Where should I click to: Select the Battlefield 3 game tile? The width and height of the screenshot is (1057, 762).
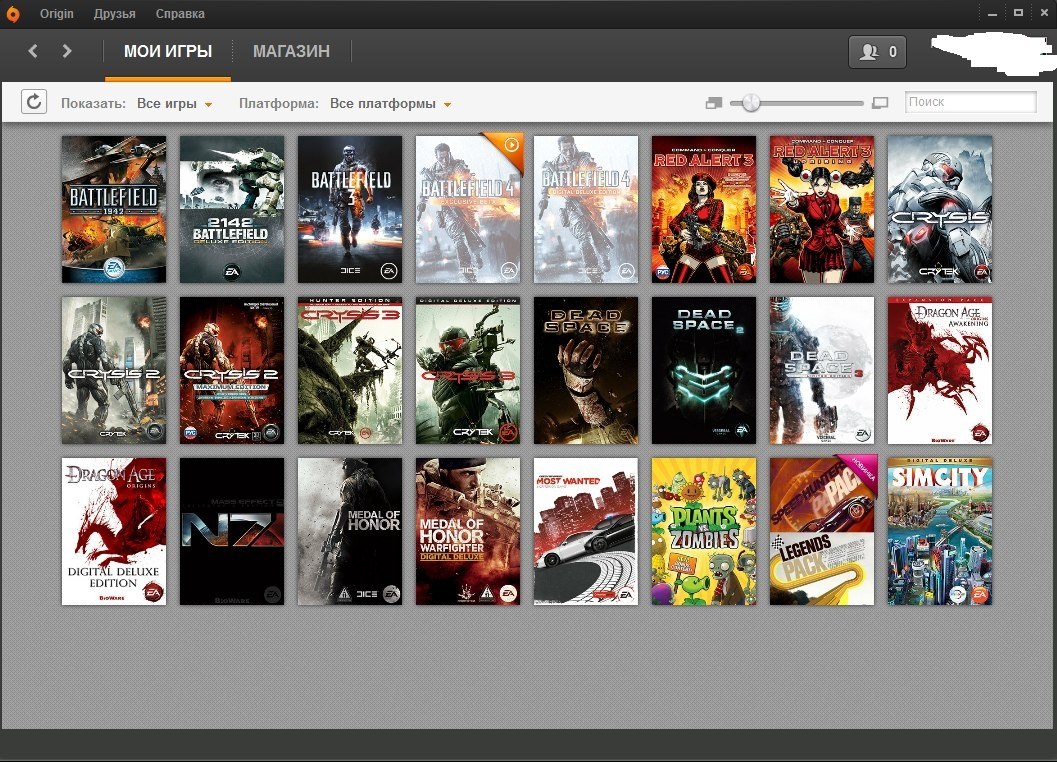(x=350, y=209)
